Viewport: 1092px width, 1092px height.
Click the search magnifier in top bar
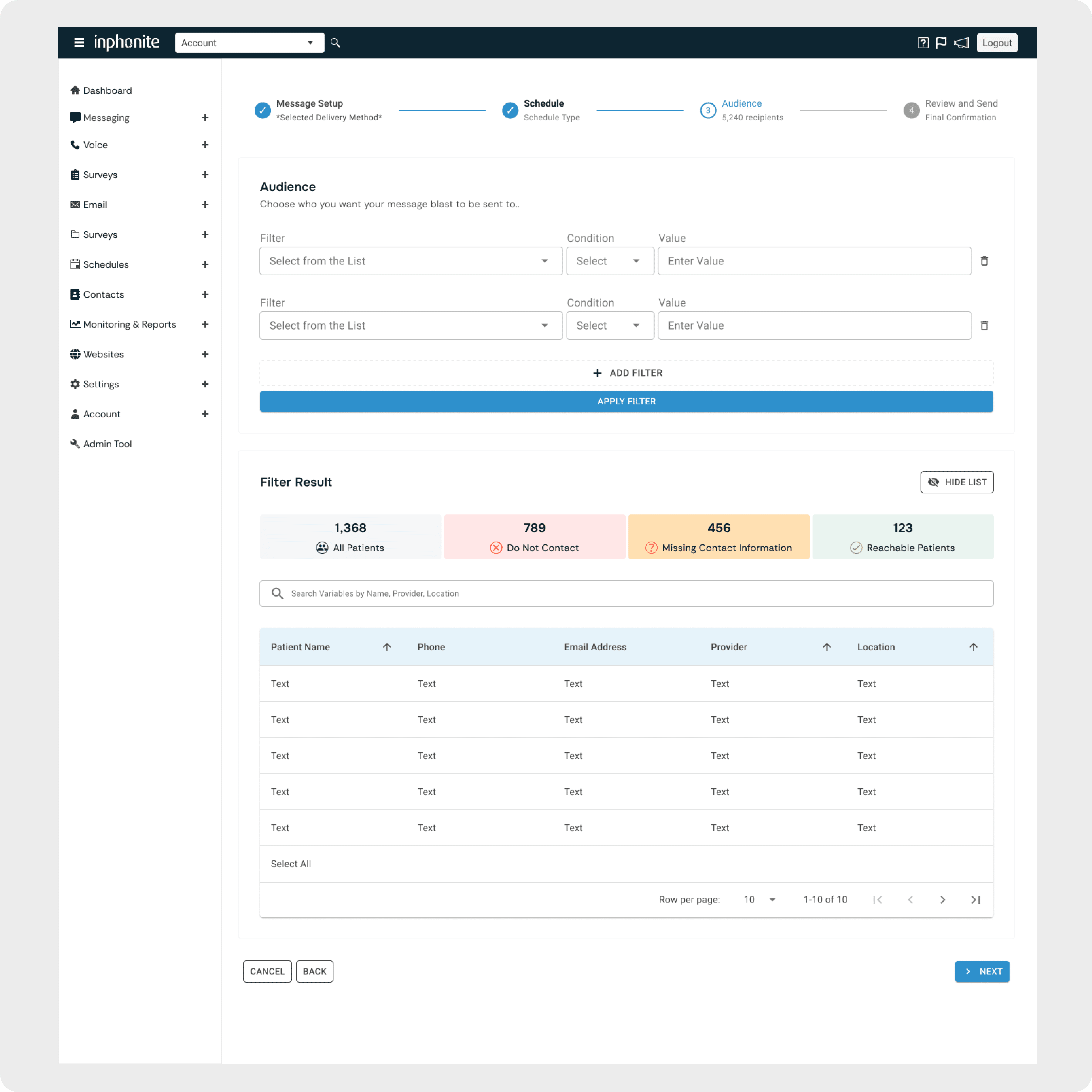335,43
